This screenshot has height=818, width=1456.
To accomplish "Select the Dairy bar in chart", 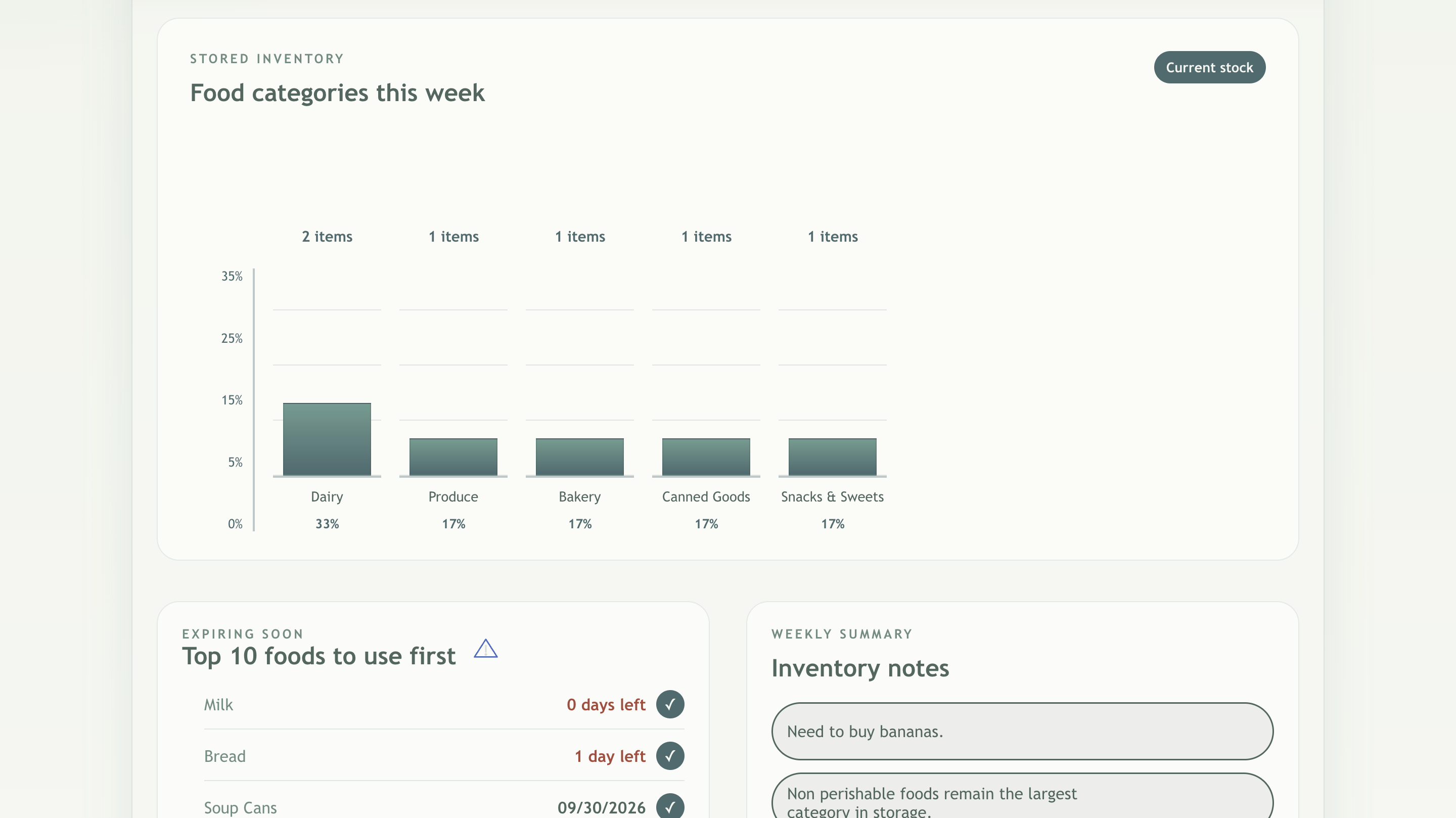I will pyautogui.click(x=327, y=439).
